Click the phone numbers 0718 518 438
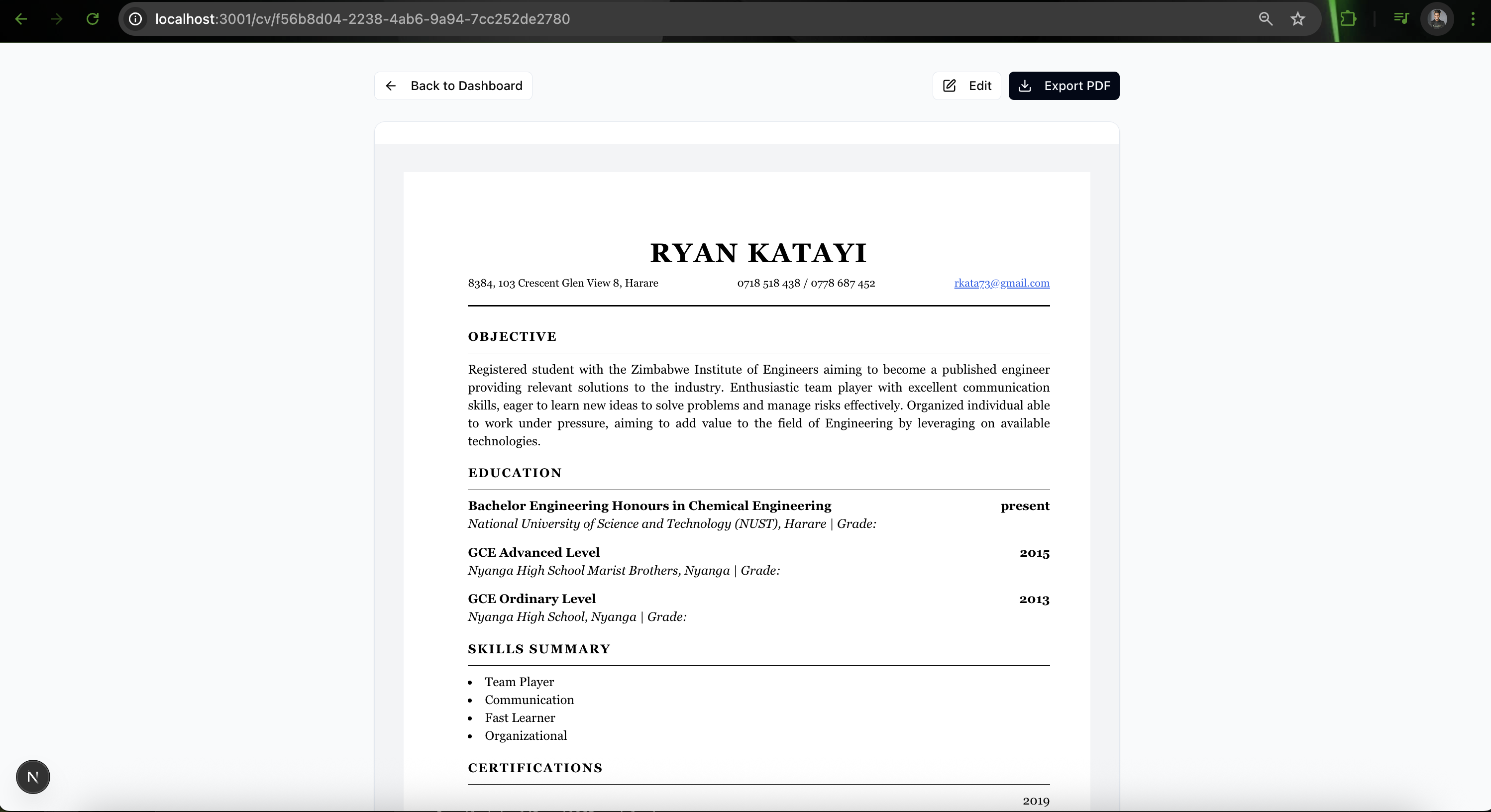 (806, 283)
